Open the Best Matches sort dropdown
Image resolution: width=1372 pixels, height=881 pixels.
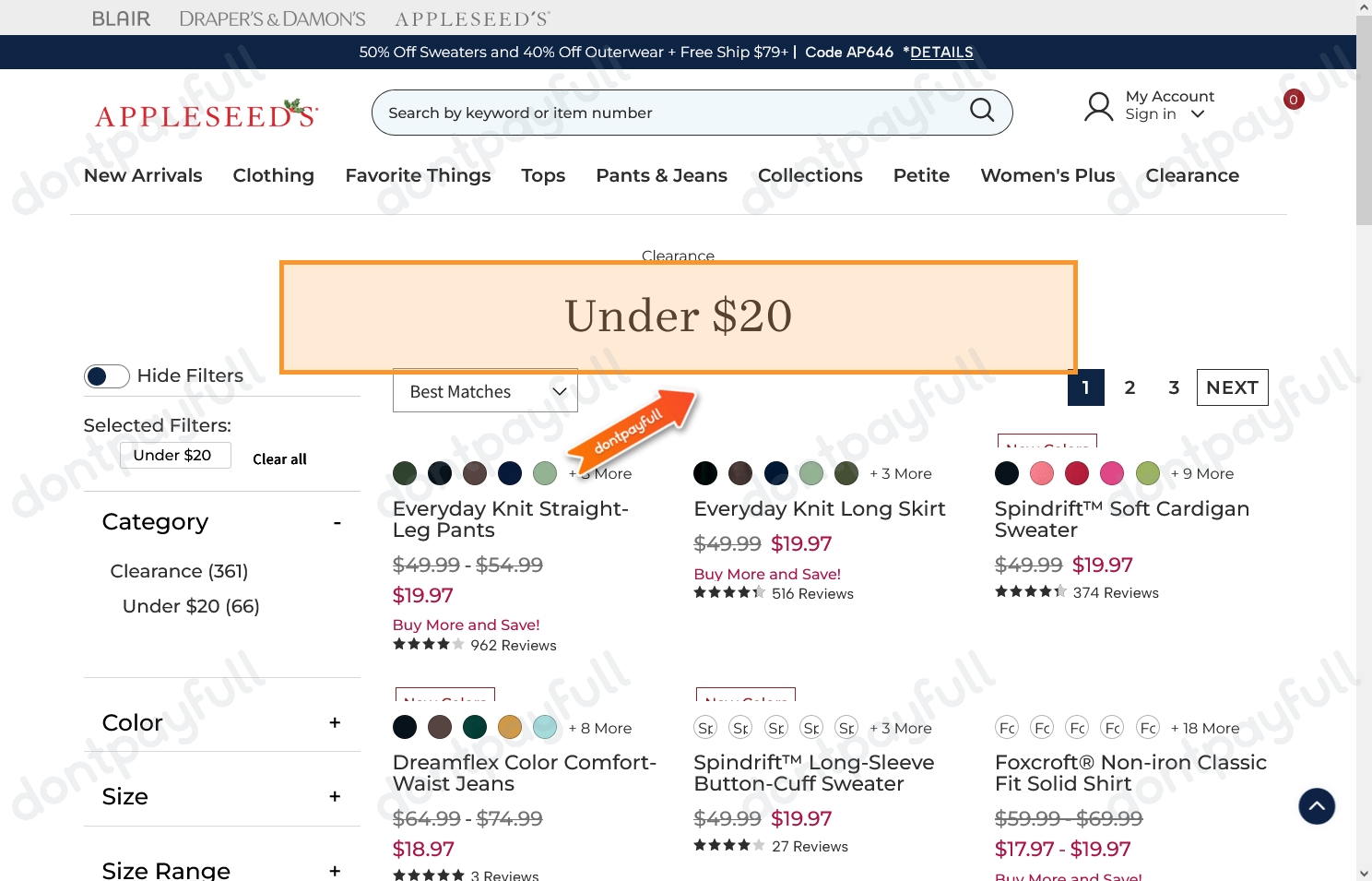point(485,391)
